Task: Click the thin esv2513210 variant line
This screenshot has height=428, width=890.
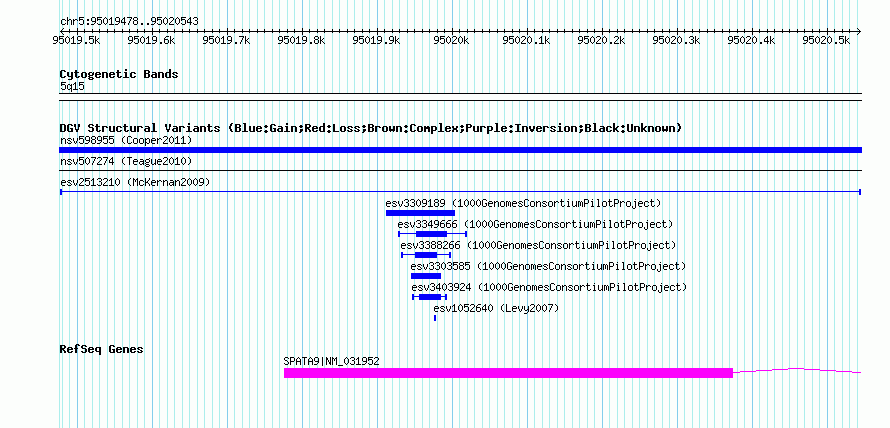Action: click(x=460, y=192)
